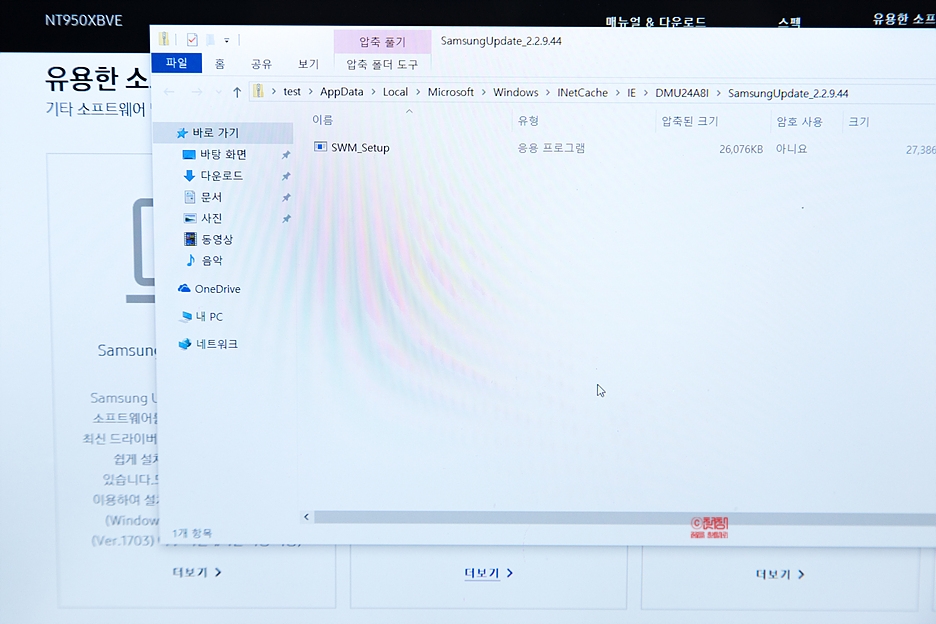Sort by the 암호 사용 column header
Viewport: 936px width, 624px height.
tap(799, 122)
